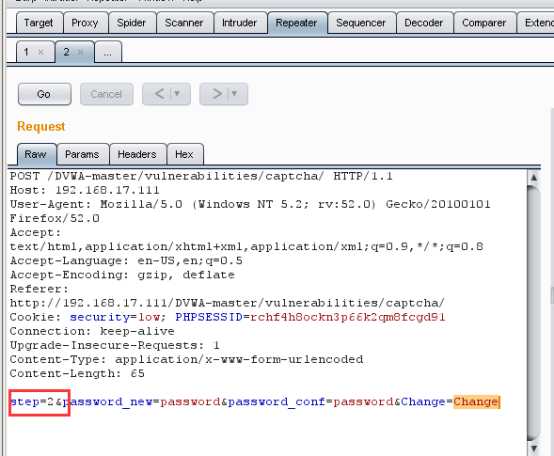This screenshot has width=554, height=456.
Task: Click the 'Connection: keep-alive' header line
Action: 92,331
